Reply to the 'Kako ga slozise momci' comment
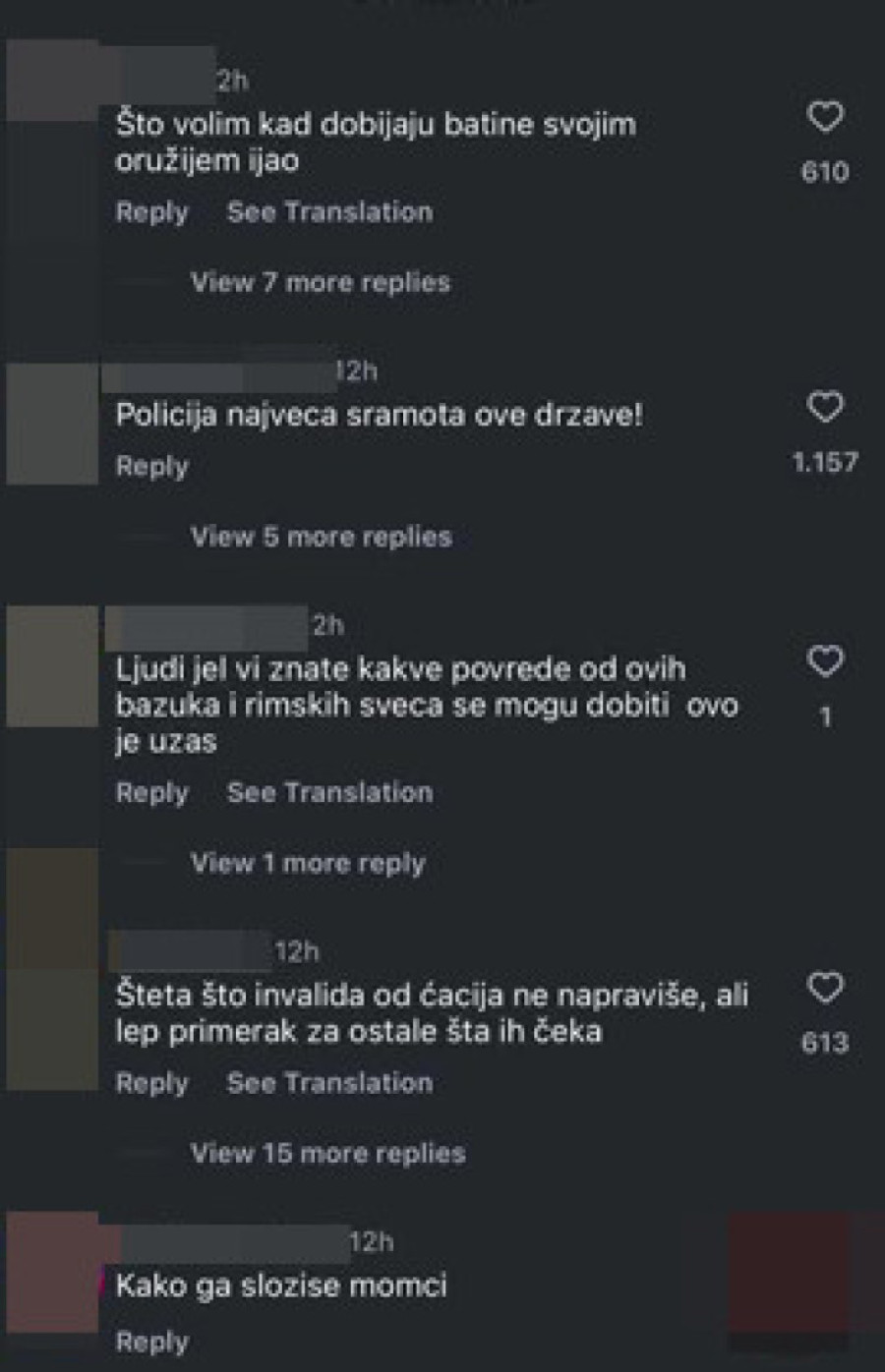885x1372 pixels. [x=151, y=1340]
